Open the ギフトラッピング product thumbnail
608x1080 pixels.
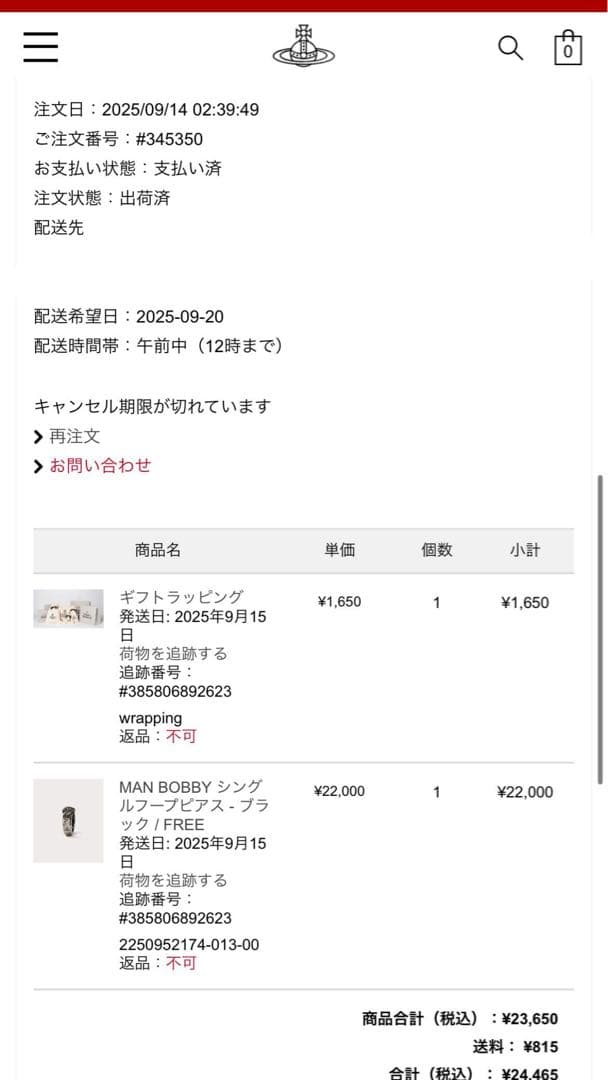[68, 608]
